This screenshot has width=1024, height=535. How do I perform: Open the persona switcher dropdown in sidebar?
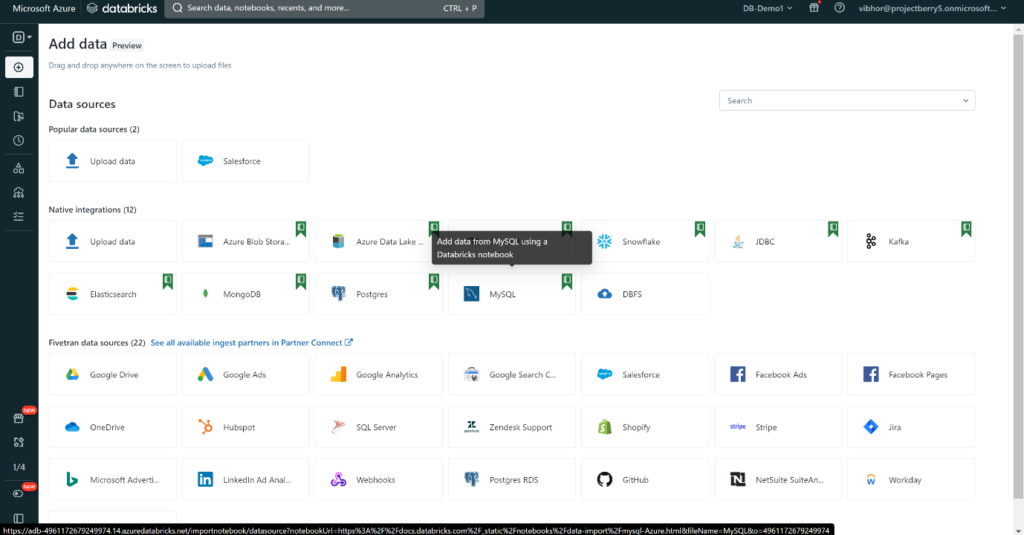click(22, 37)
